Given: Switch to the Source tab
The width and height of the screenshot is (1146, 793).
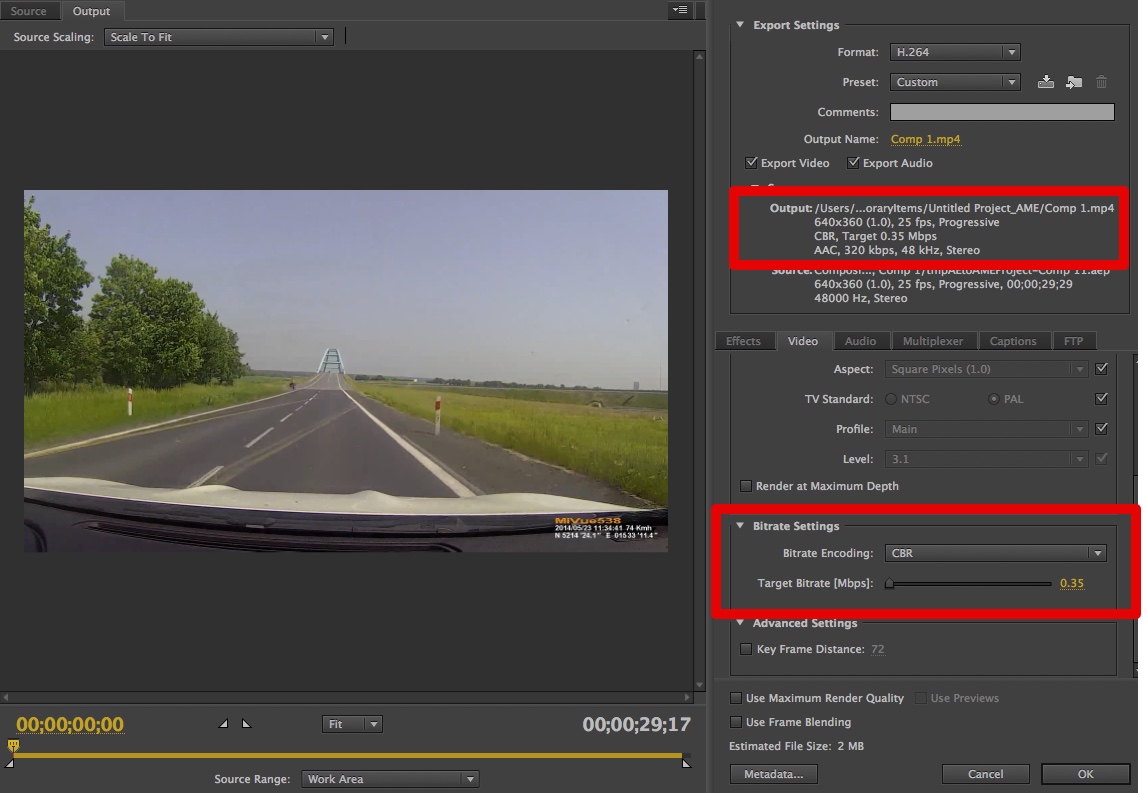Looking at the screenshot, I should click(x=29, y=11).
